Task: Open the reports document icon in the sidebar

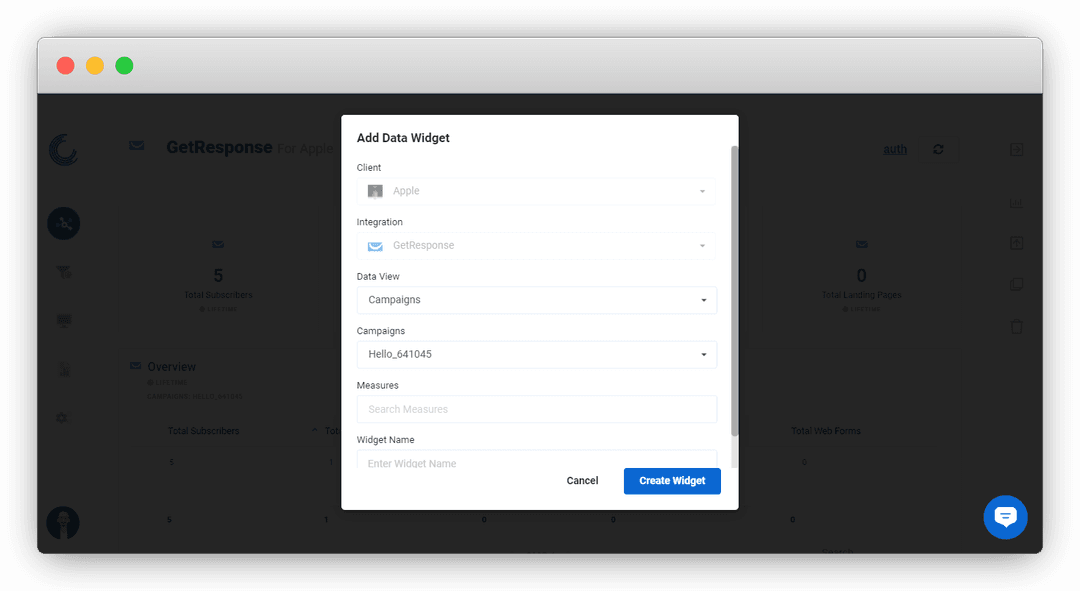Action: click(63, 370)
